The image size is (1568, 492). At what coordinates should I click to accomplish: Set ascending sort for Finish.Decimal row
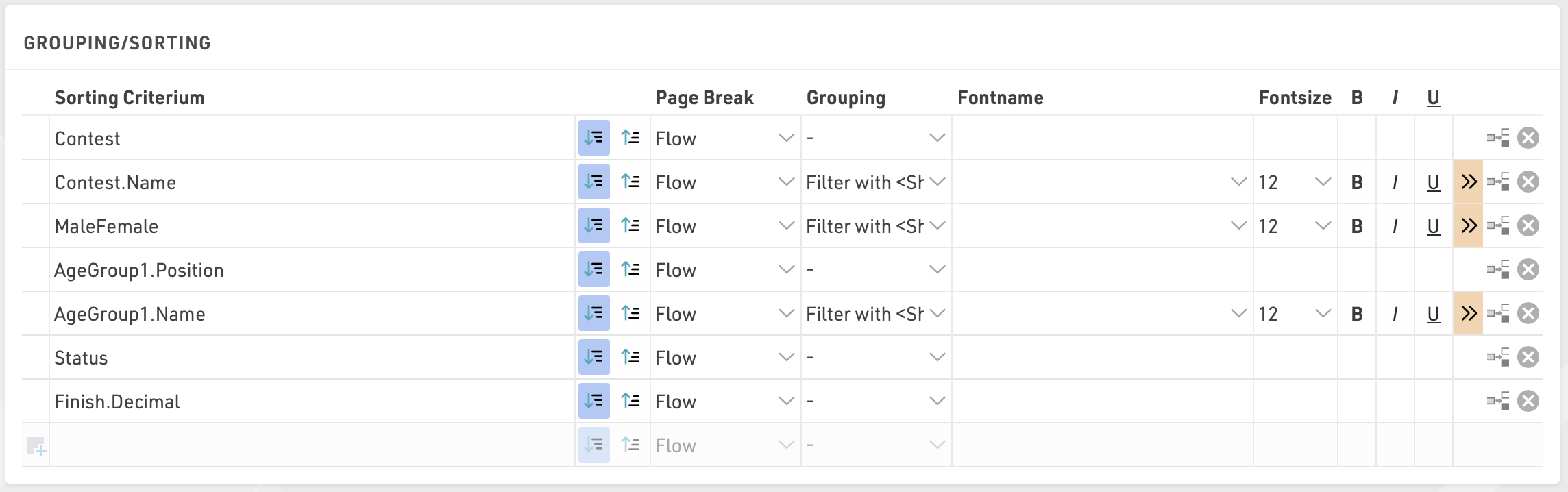(630, 402)
